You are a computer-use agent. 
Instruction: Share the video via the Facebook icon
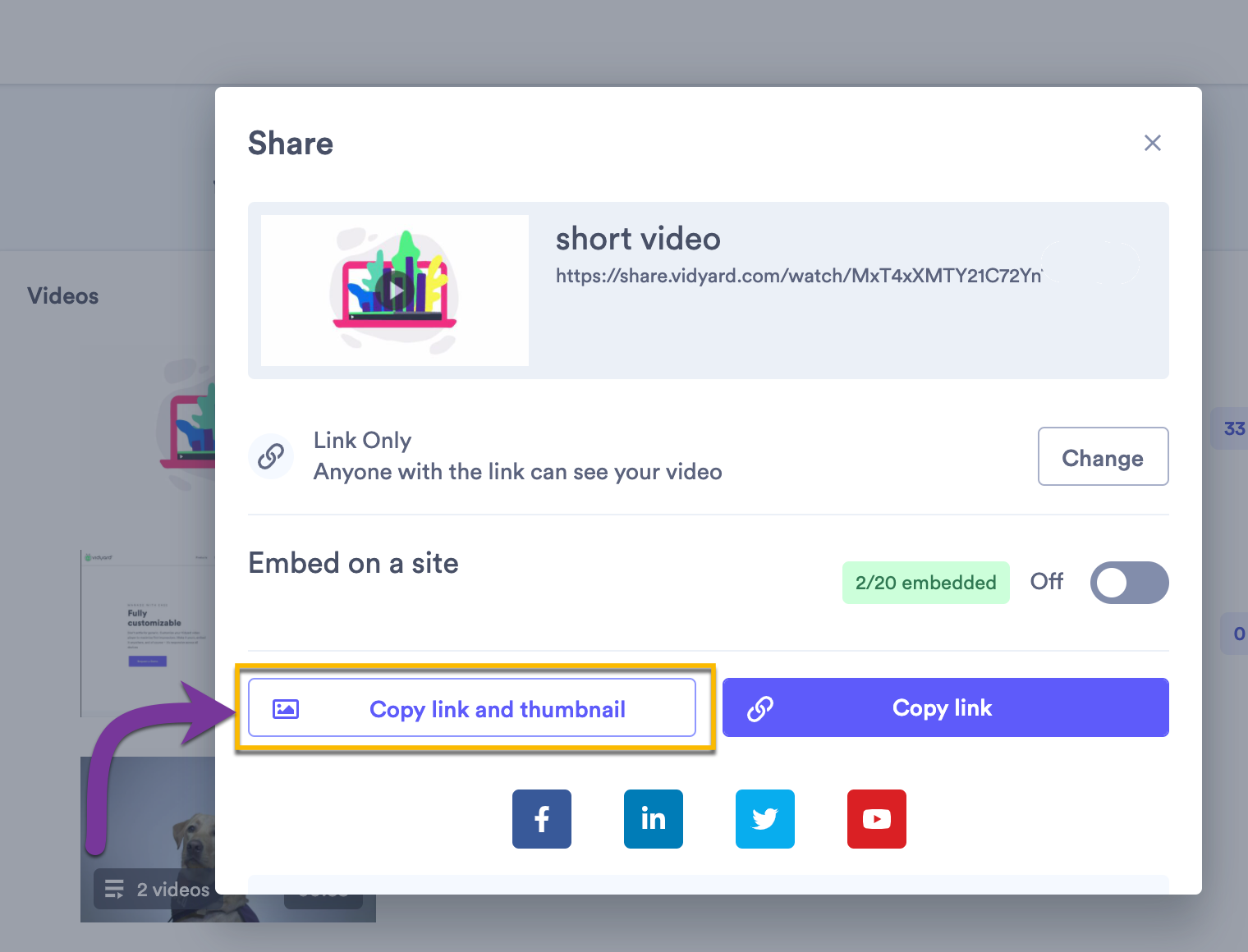tap(541, 818)
